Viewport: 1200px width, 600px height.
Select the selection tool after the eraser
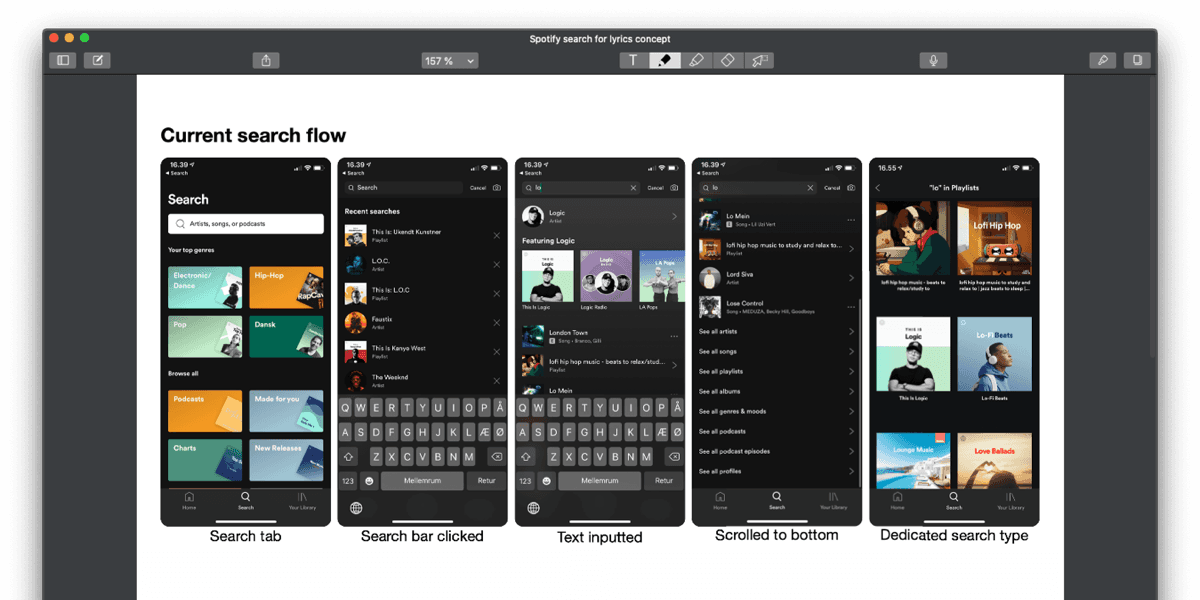tap(759, 60)
